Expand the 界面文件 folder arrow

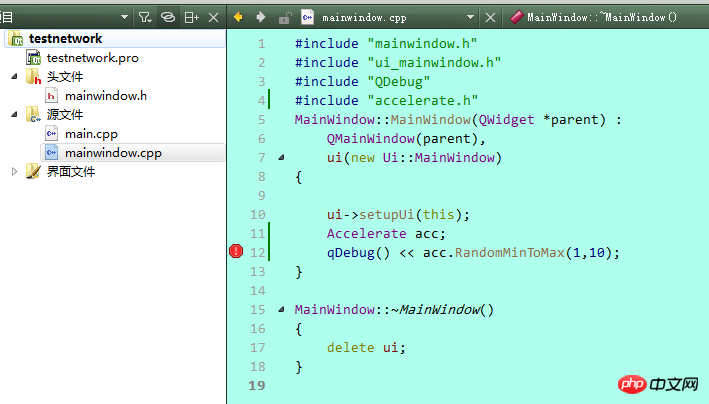[14, 171]
